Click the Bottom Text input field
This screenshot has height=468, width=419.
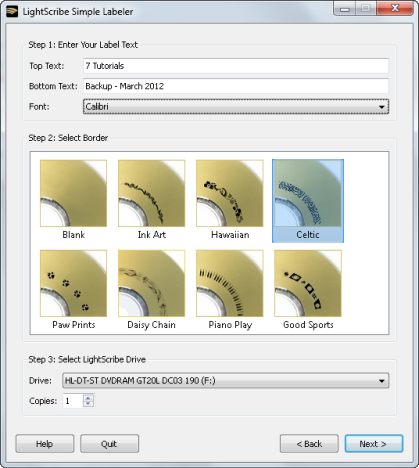[236, 86]
